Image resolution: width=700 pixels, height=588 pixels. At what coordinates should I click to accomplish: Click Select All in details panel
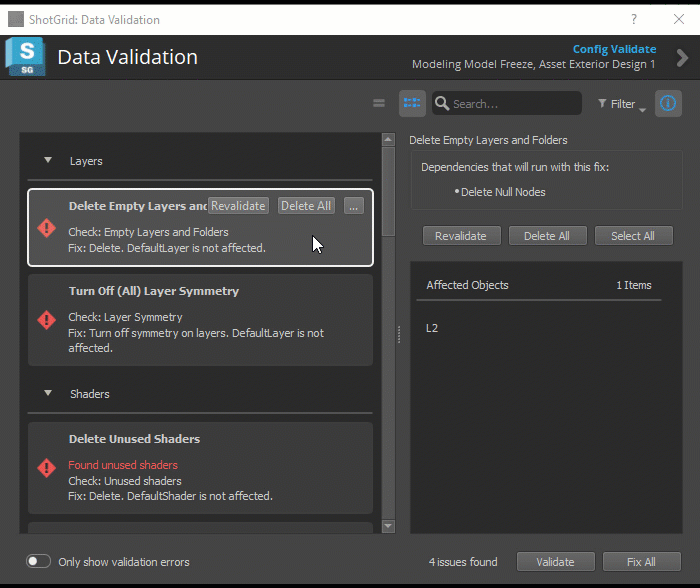click(x=633, y=236)
